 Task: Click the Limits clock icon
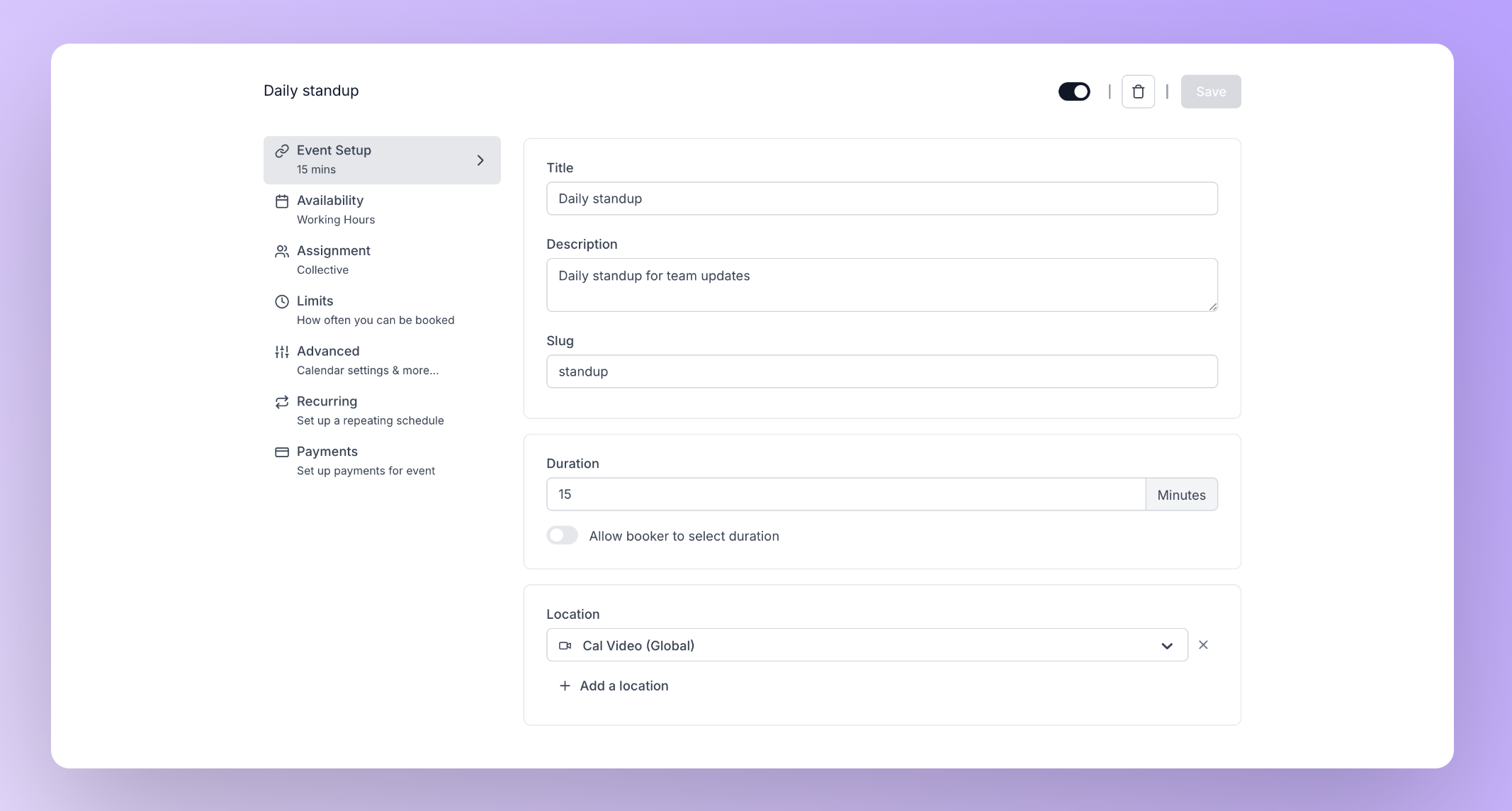[282, 302]
